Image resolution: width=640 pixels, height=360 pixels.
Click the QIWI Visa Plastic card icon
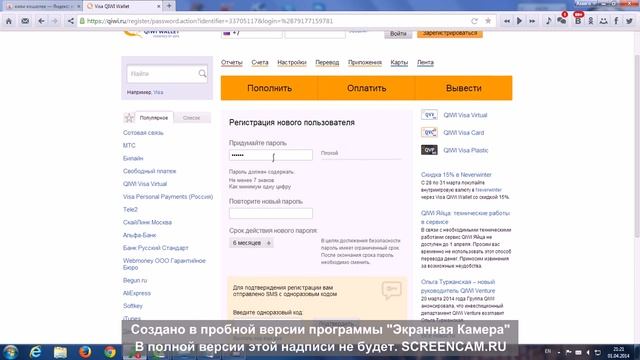[x=429, y=150]
